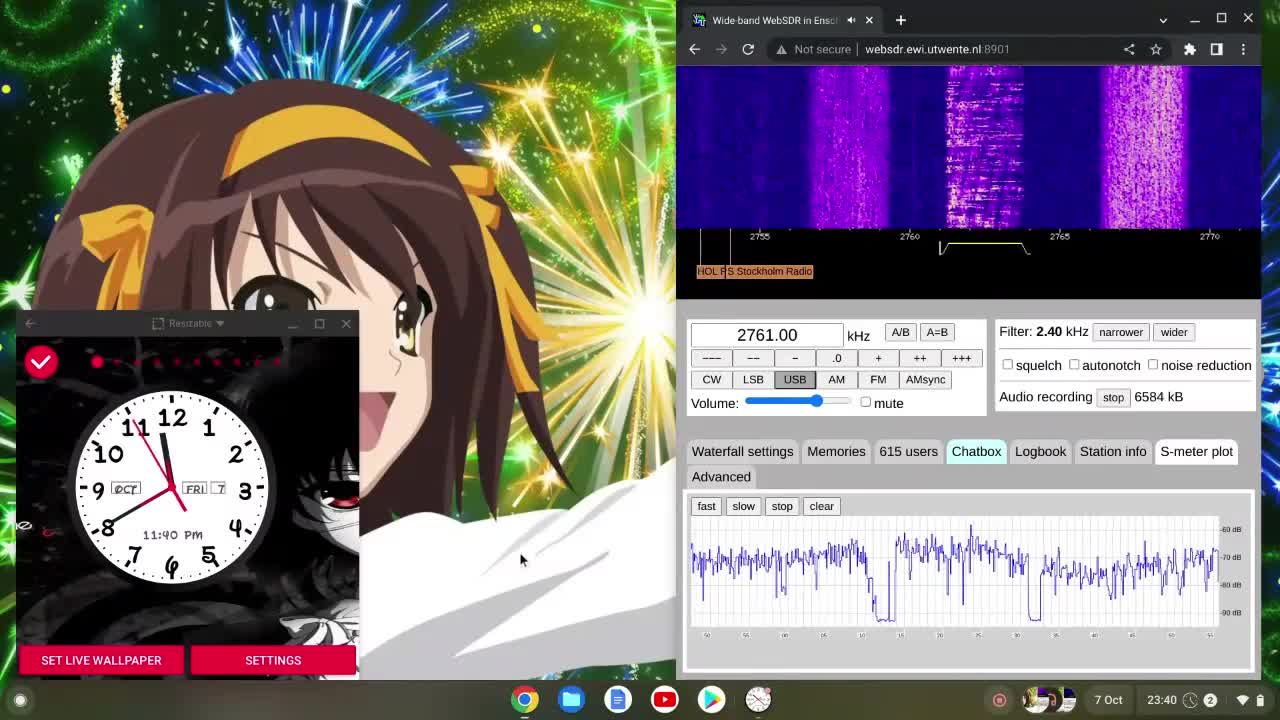The height and width of the screenshot is (720, 1280).
Task: Tune down with the double minus button
Action: (753, 358)
